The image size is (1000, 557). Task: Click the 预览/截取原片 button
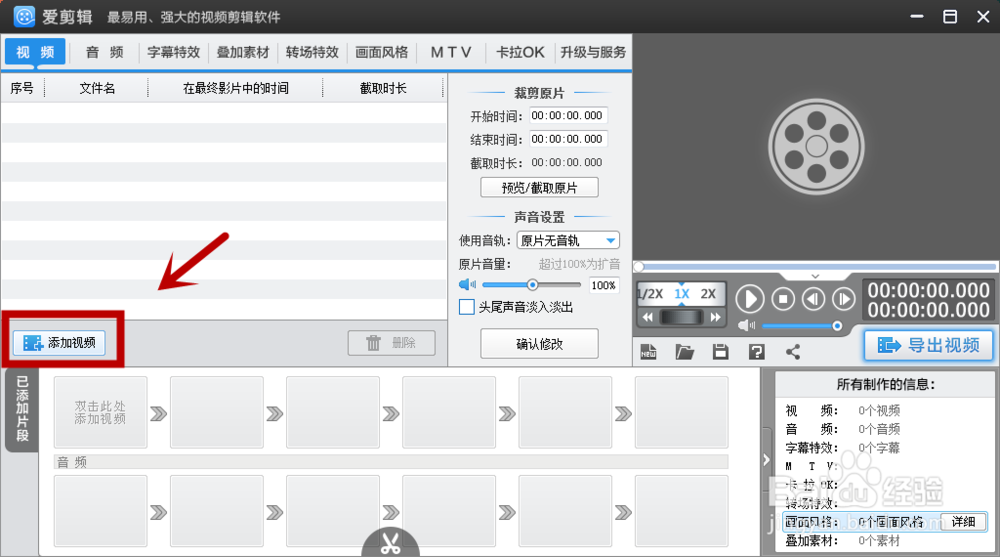[539, 188]
